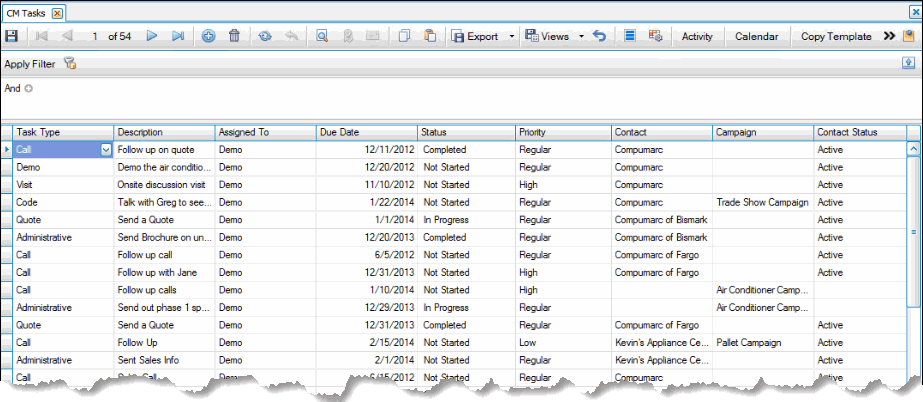Click the blue undo arrow after Views

pos(599,36)
